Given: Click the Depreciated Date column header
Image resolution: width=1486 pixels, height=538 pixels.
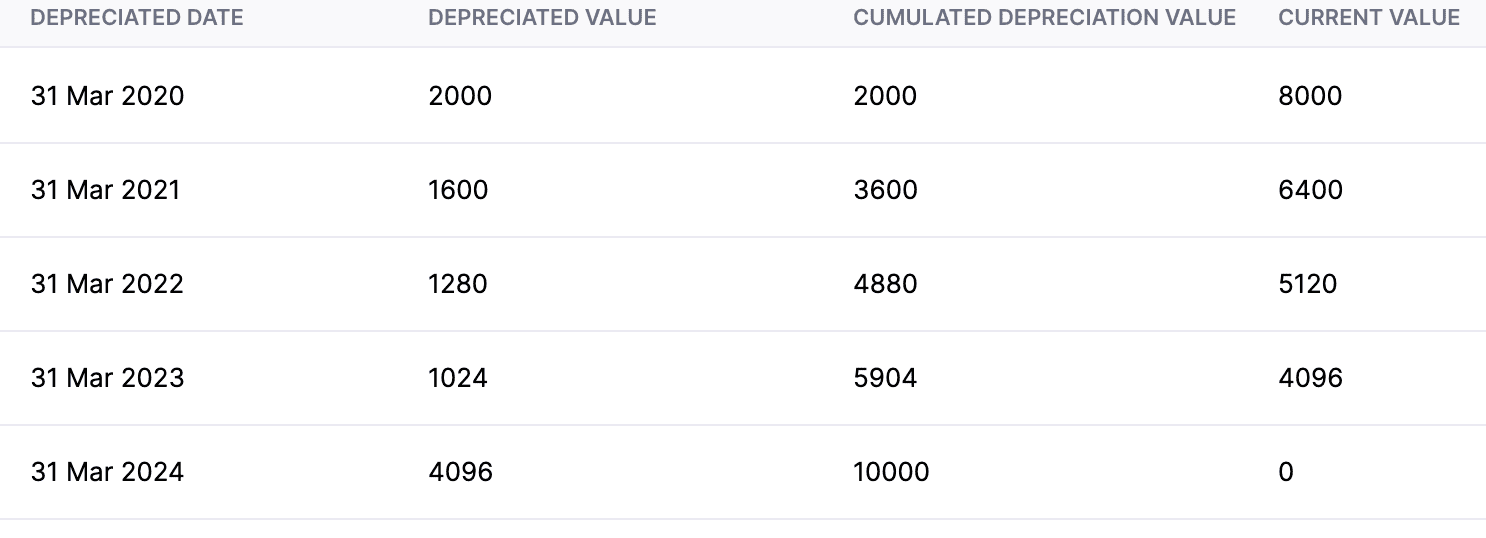Looking at the screenshot, I should [137, 18].
